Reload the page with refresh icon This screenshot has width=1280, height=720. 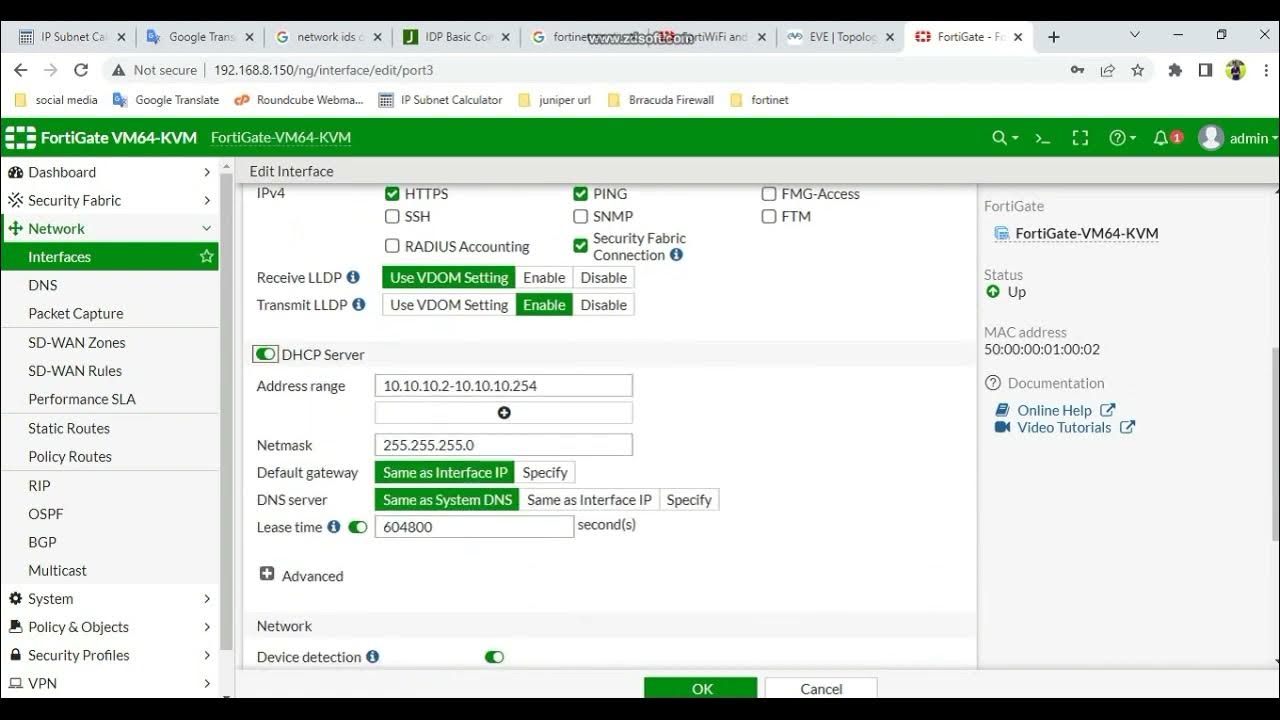tap(81, 70)
